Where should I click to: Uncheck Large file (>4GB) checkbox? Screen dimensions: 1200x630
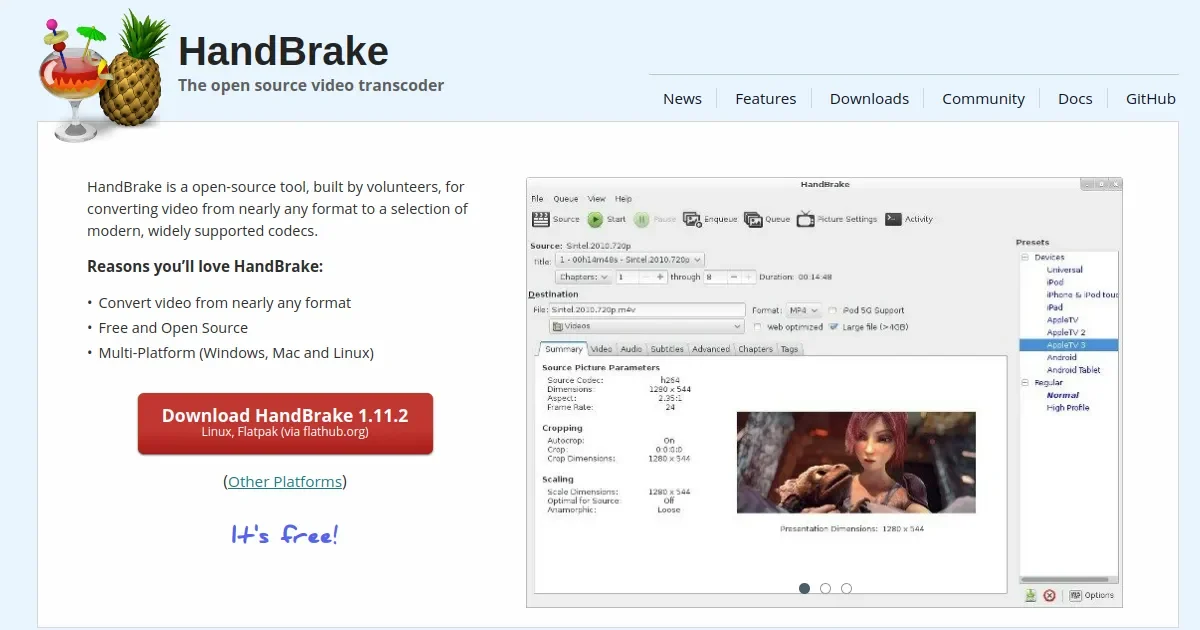pos(833,327)
